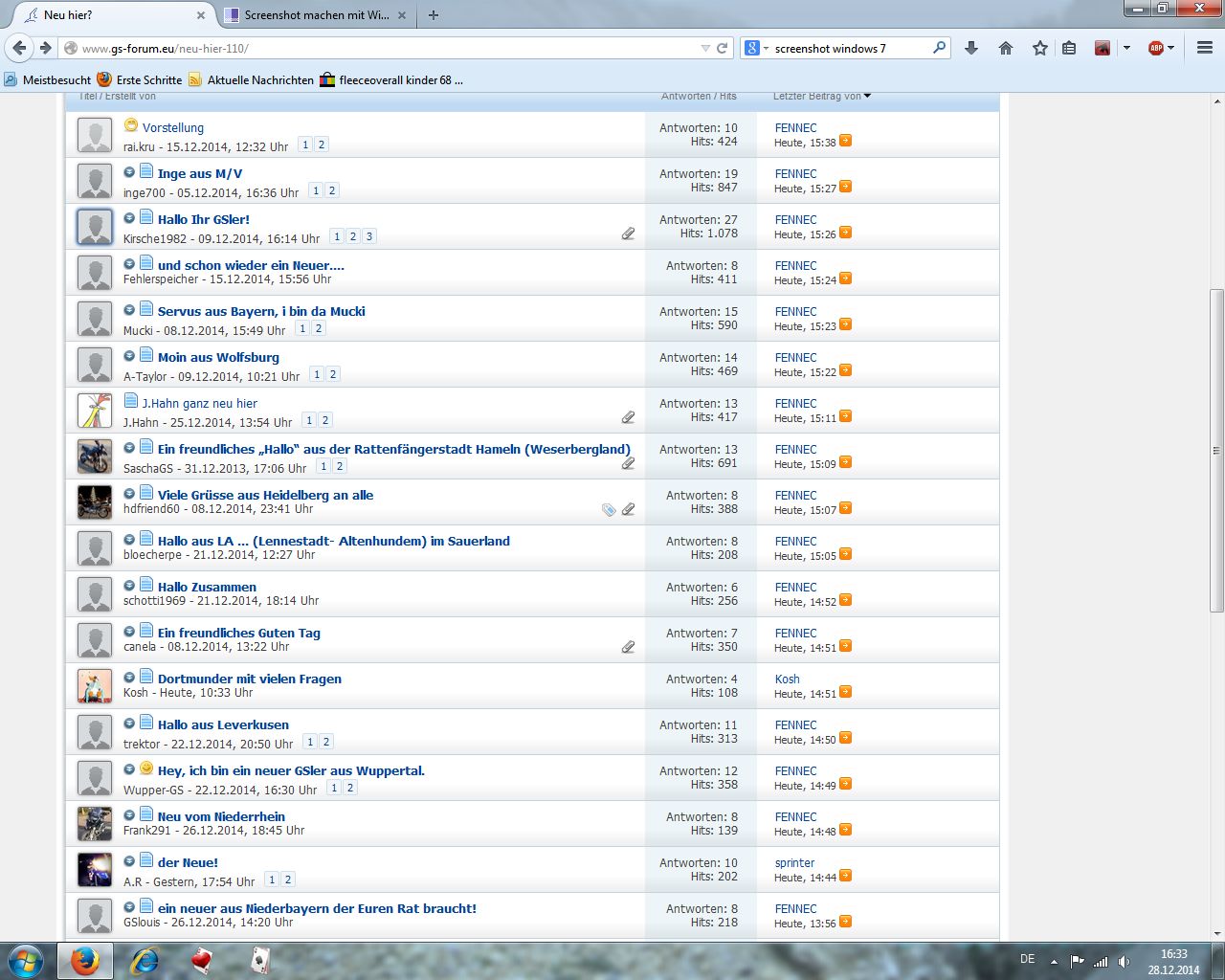Screen dimensions: 1225x980
Task: Open the Meistbesucht bookmarks folder
Action: 48,80
